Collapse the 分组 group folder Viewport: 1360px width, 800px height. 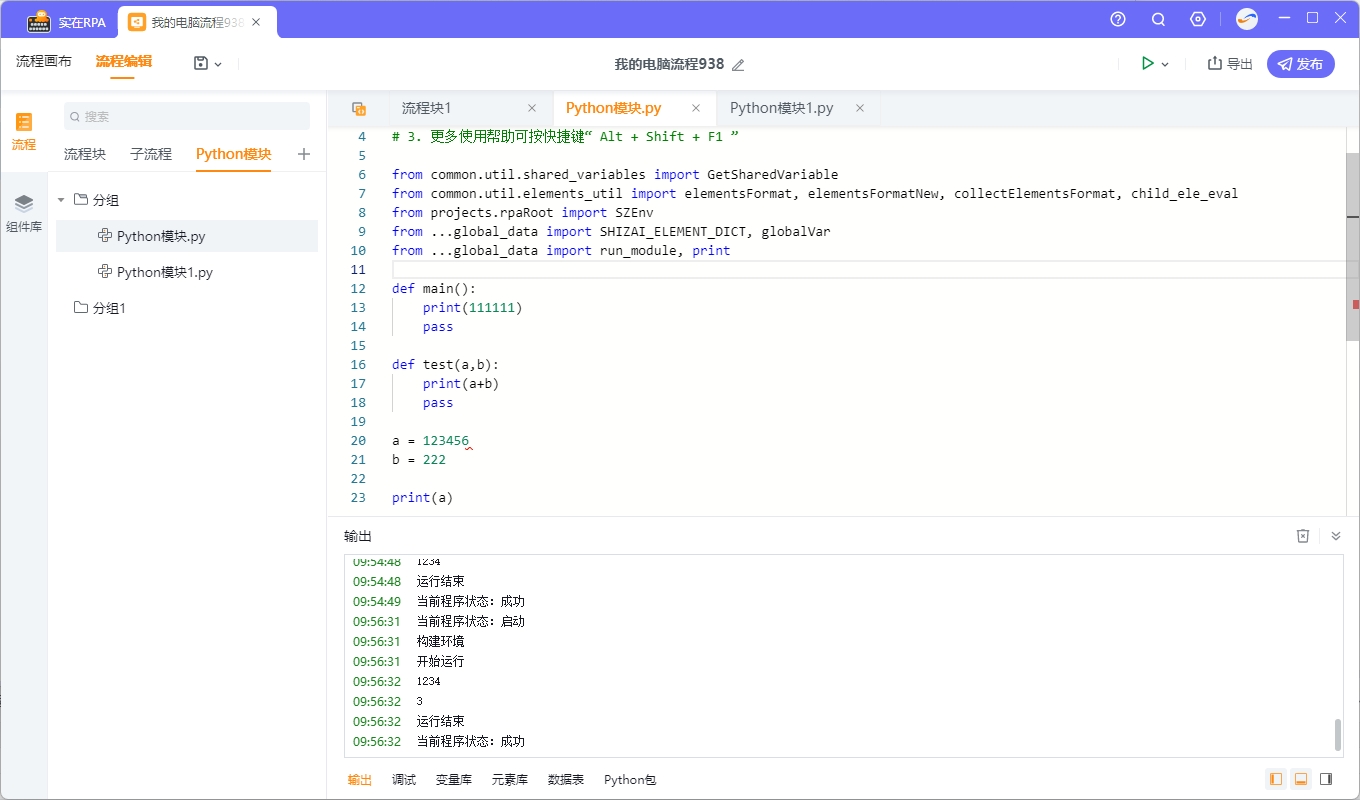coord(60,199)
